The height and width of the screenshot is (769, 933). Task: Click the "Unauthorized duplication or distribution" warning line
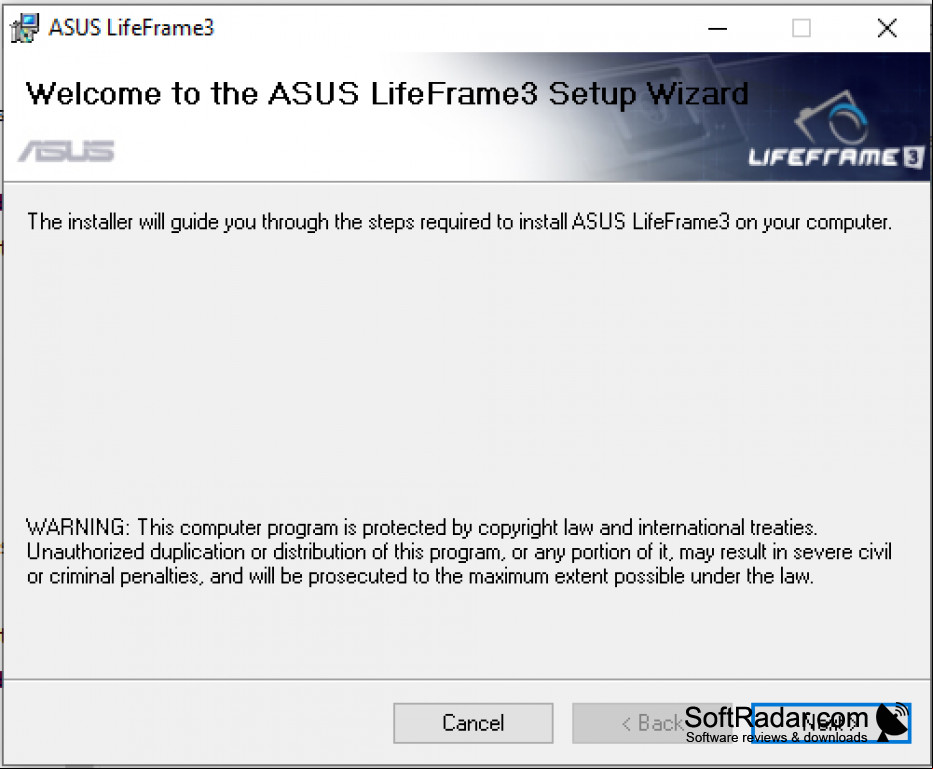tap(459, 552)
